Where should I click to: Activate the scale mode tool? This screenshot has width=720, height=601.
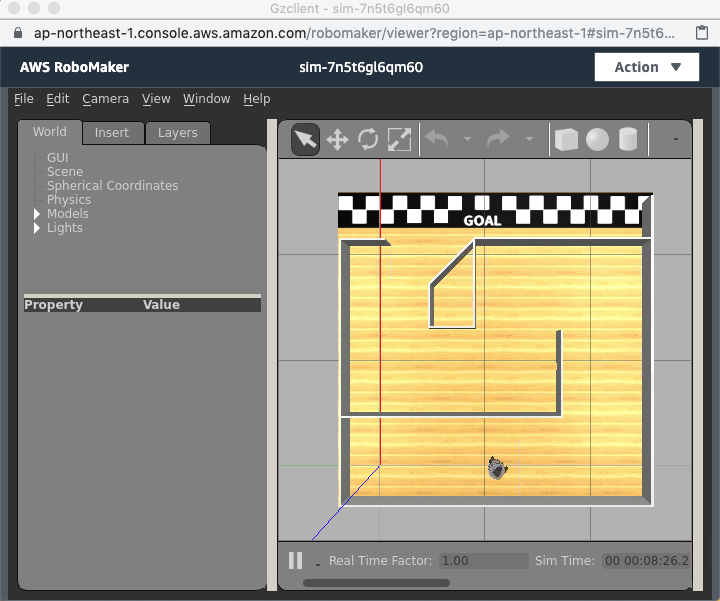399,140
